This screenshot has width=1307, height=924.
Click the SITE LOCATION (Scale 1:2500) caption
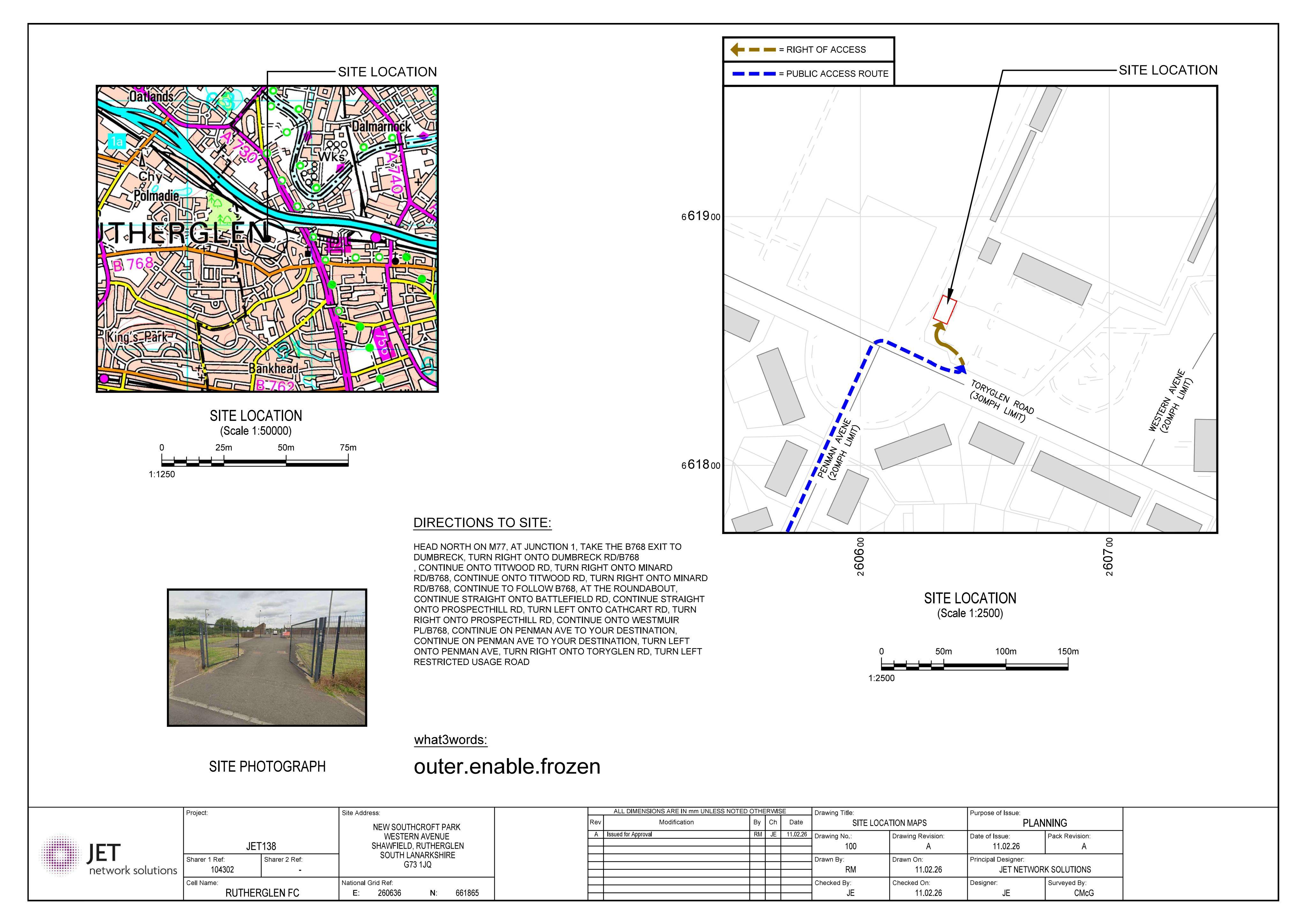click(x=970, y=605)
